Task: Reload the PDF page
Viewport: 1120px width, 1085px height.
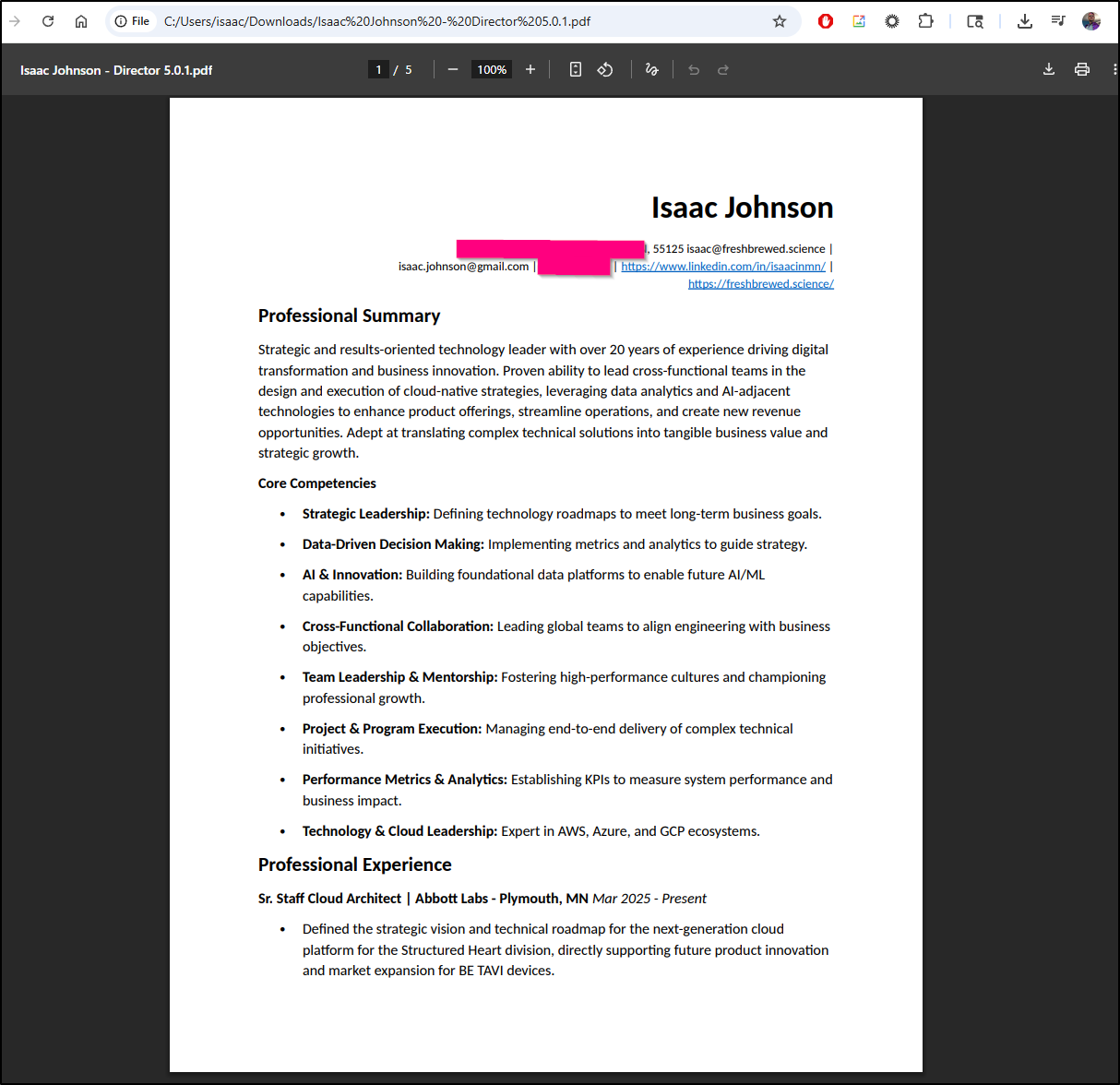Action: 48,21
